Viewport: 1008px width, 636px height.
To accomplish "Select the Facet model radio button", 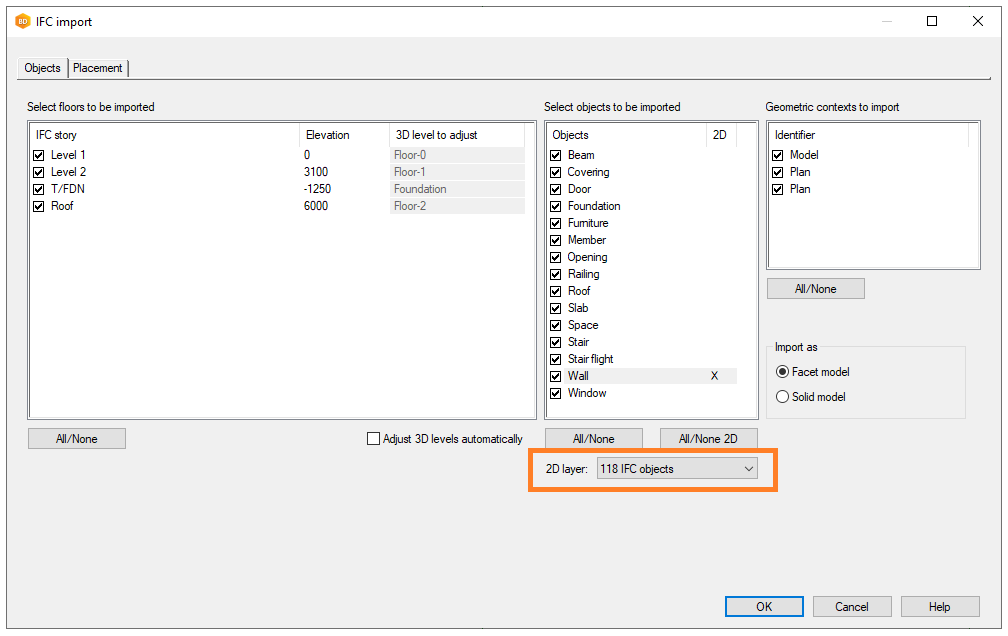I will (783, 372).
